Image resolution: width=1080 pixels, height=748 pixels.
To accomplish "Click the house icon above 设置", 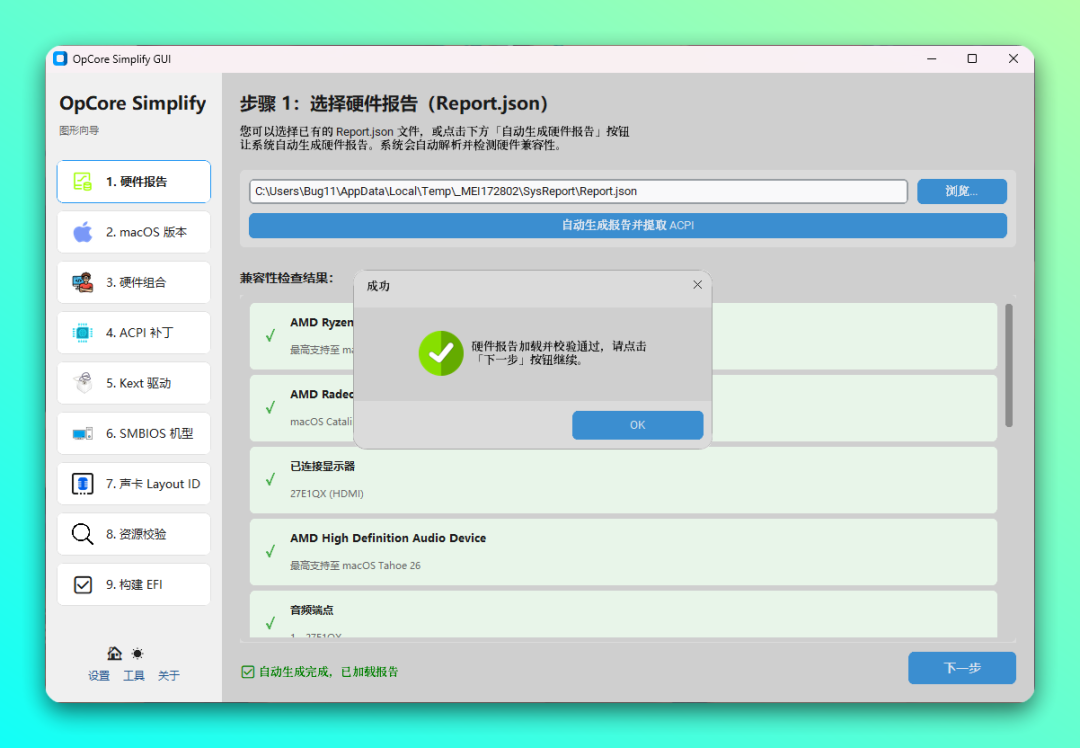I will click(x=115, y=652).
